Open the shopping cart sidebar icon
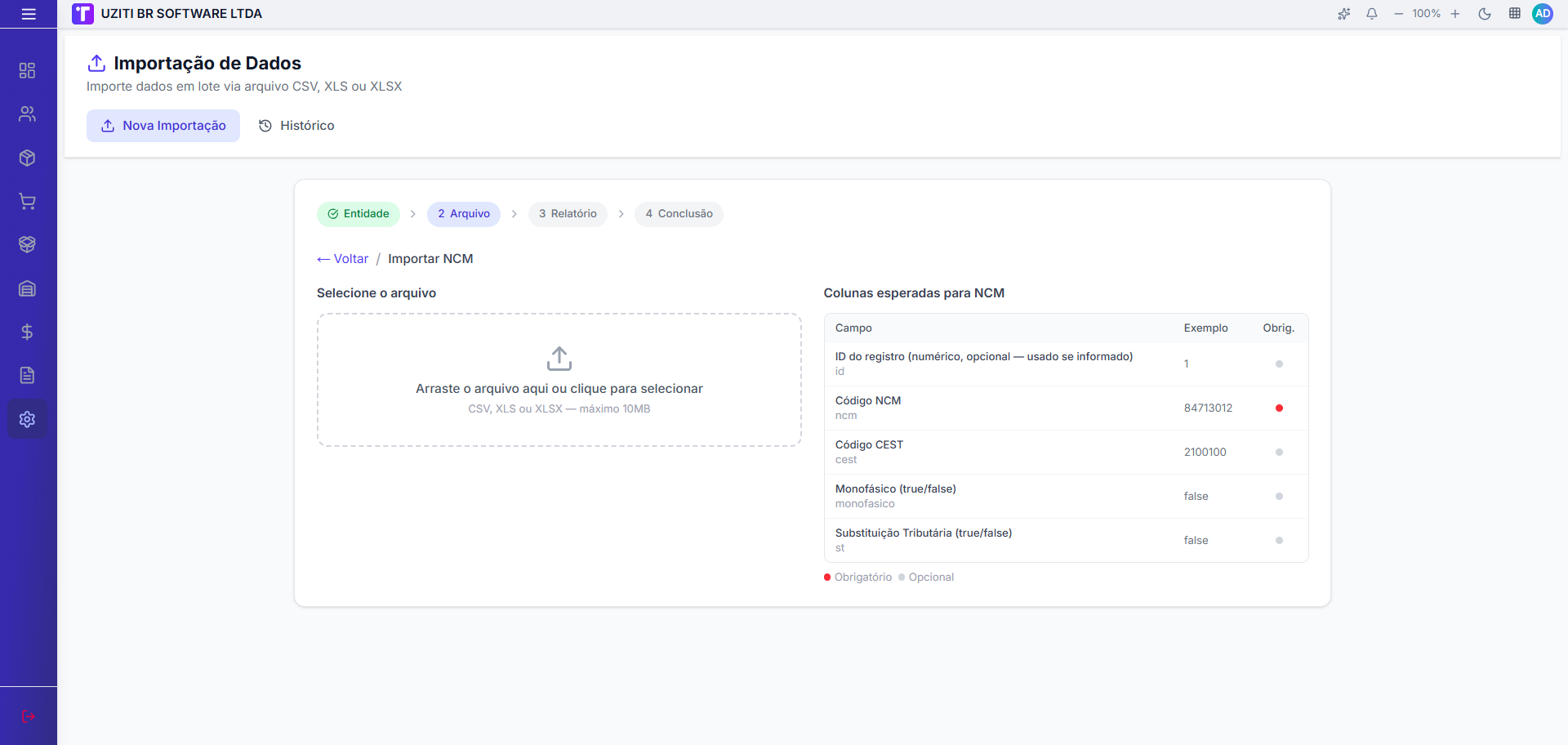This screenshot has width=1568, height=745. click(27, 201)
